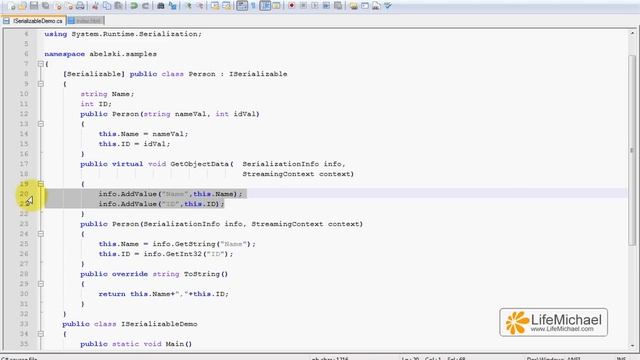
Task: Click the Save All icon
Action: (45, 6)
